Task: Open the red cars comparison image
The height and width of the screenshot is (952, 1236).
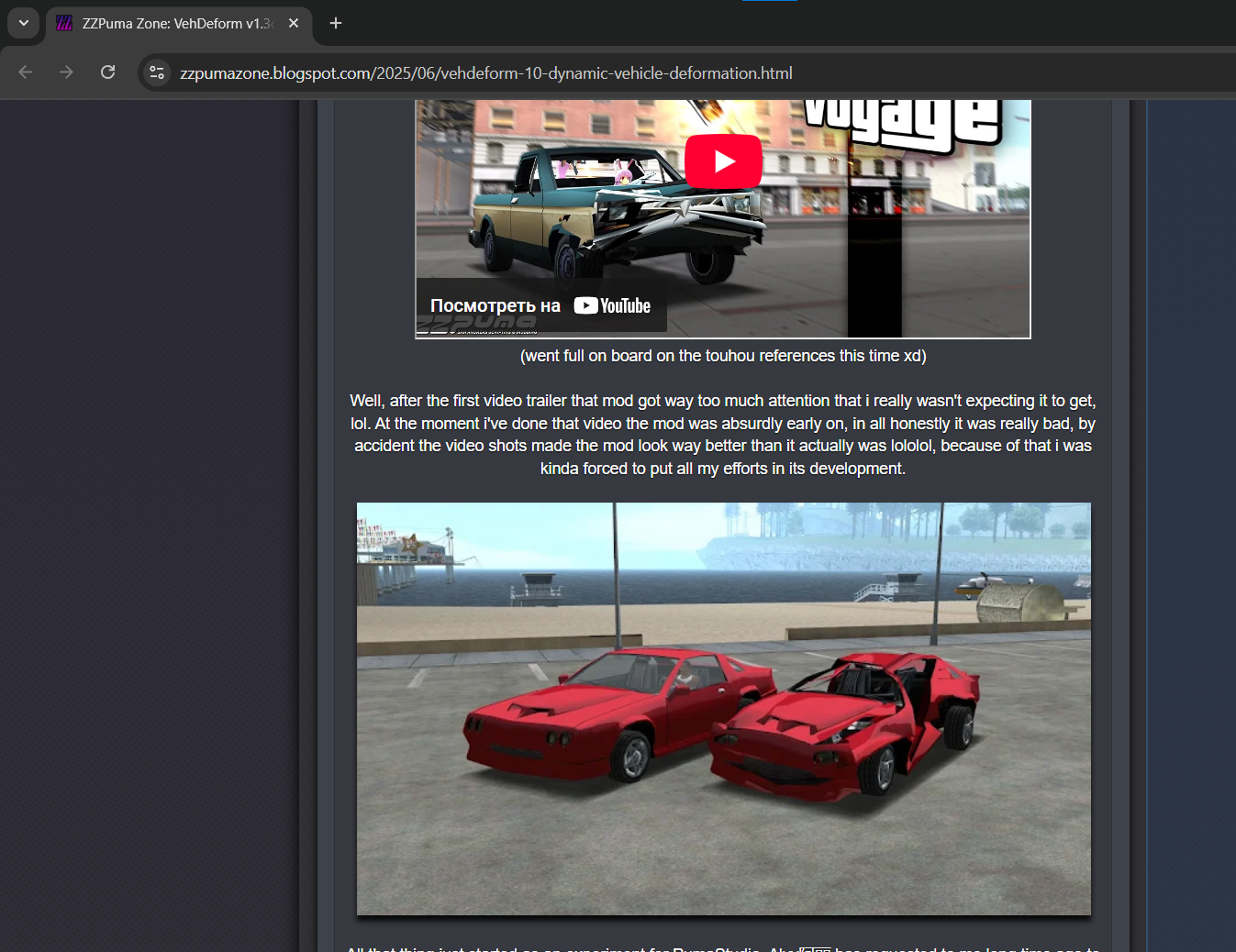Action: (724, 709)
